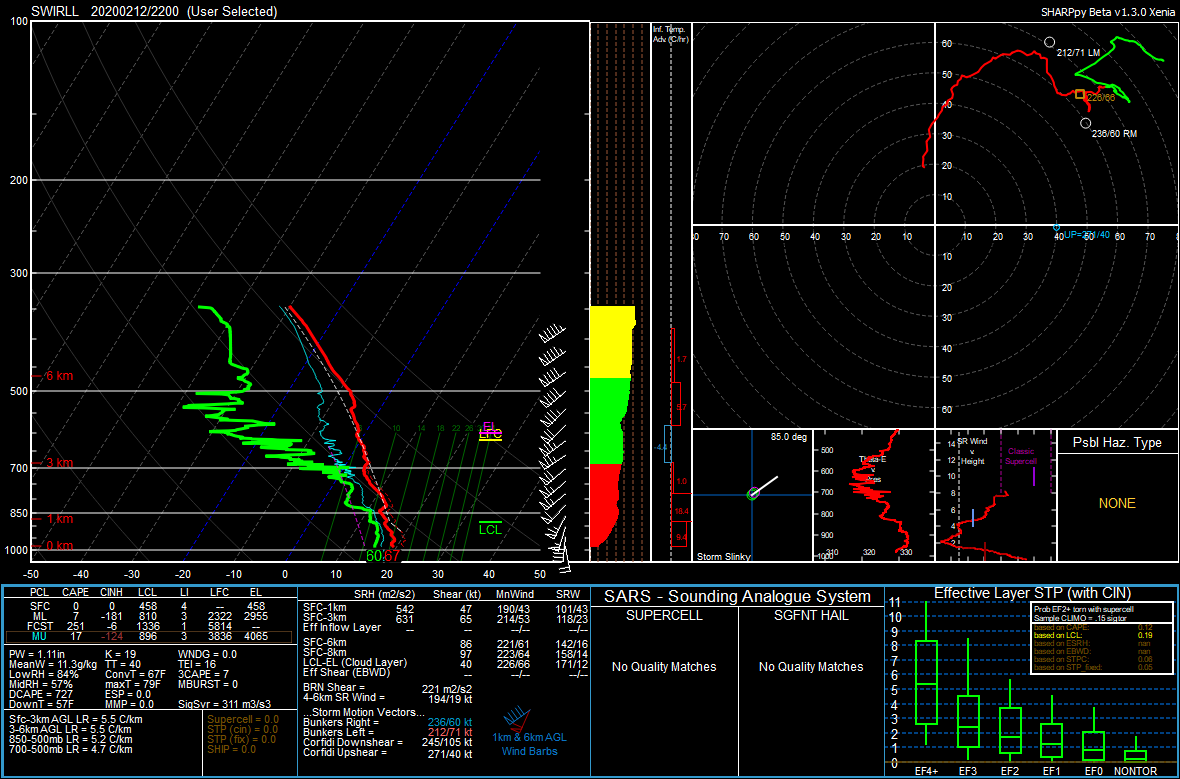Click the Storm Slinky circle marker
The image size is (1180, 779).
click(x=753, y=494)
